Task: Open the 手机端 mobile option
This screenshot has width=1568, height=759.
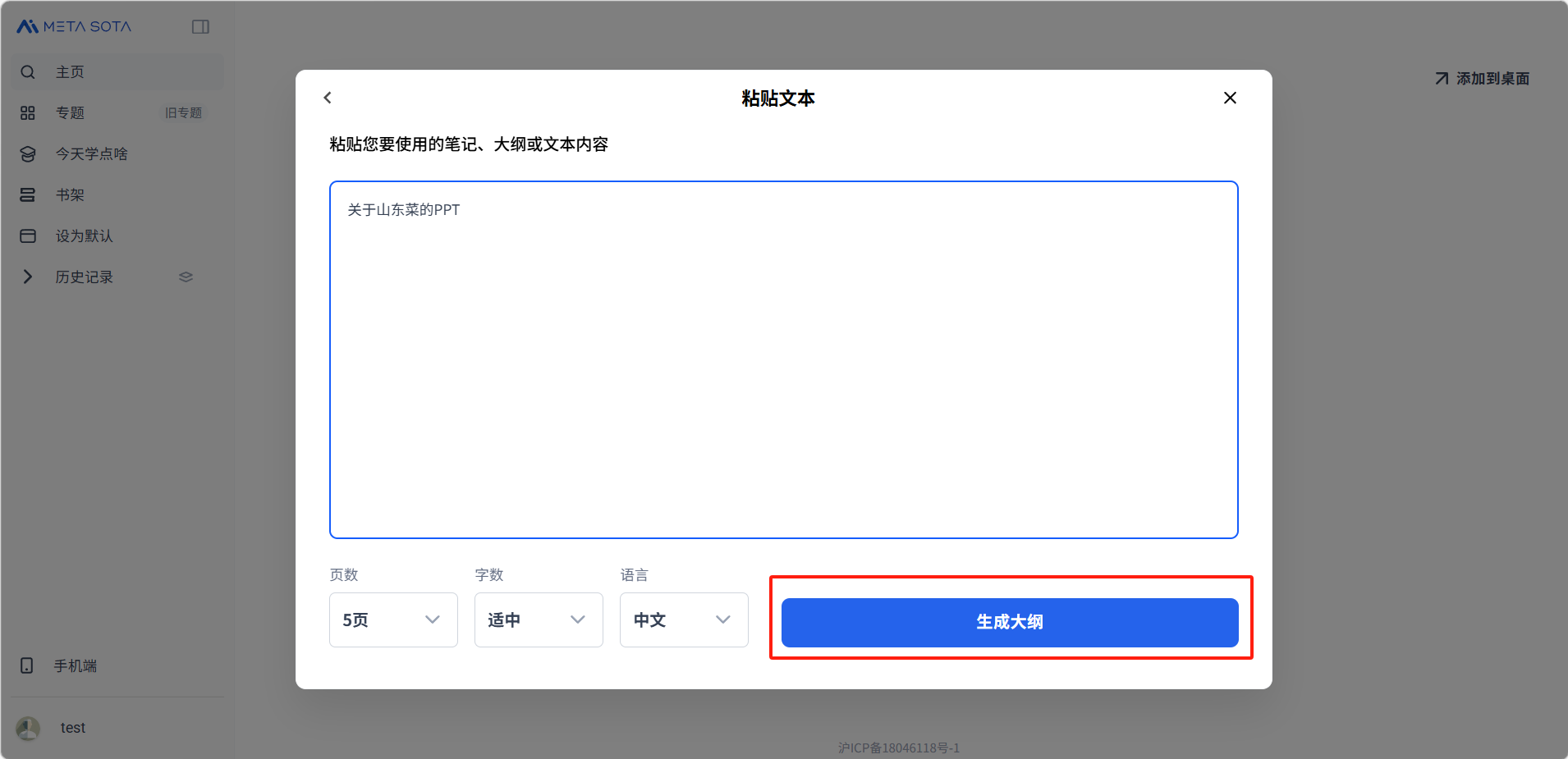Action: (75, 665)
